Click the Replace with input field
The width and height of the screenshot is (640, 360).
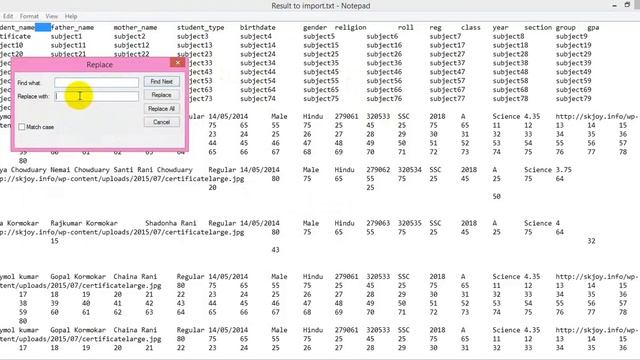pyautogui.click(x=96, y=96)
